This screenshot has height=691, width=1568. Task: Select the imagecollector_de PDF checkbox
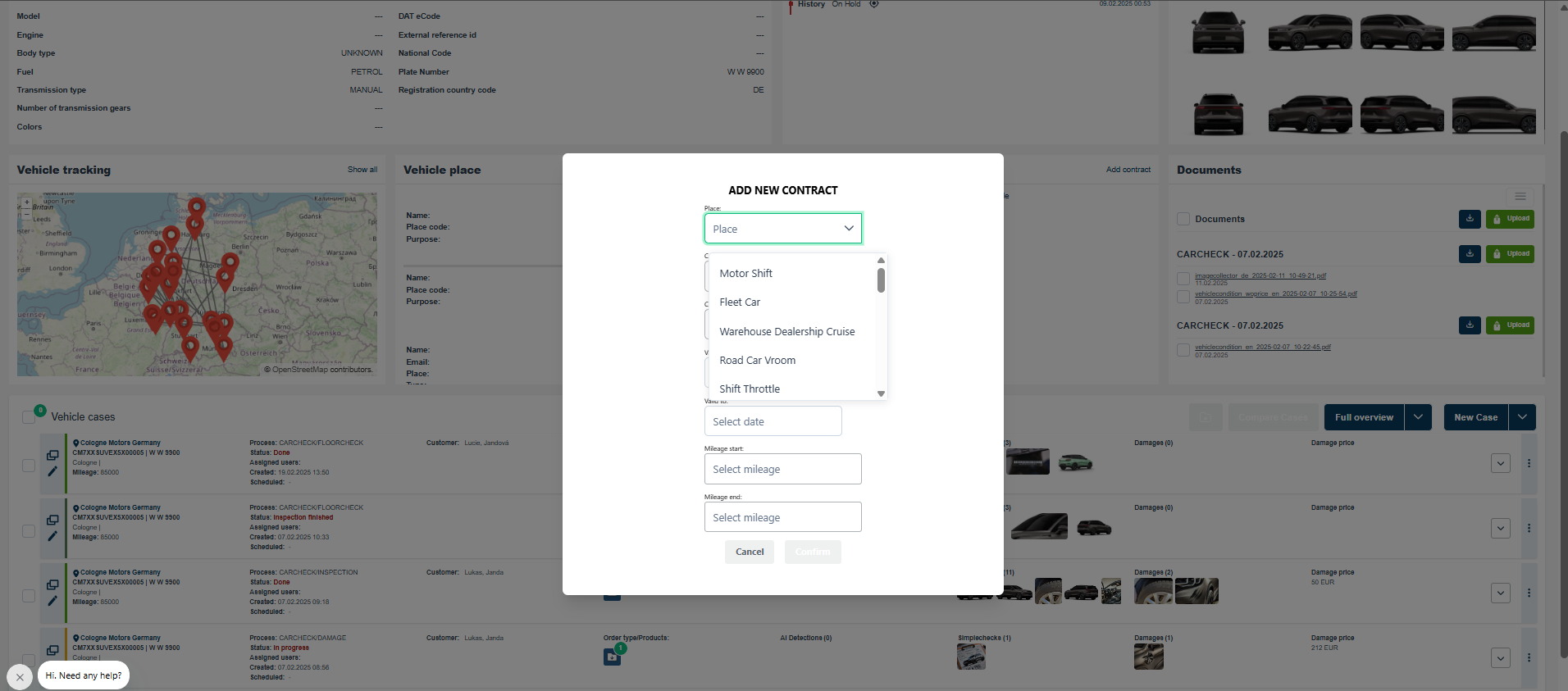1183,279
